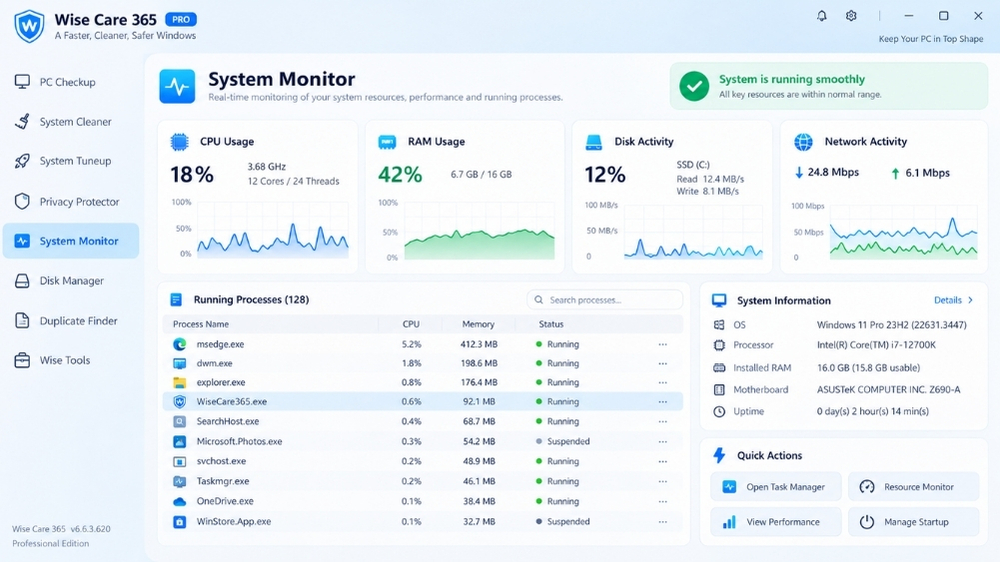Open more options for SearchHost.exe
Image resolution: width=1000 pixels, height=562 pixels.
point(663,422)
